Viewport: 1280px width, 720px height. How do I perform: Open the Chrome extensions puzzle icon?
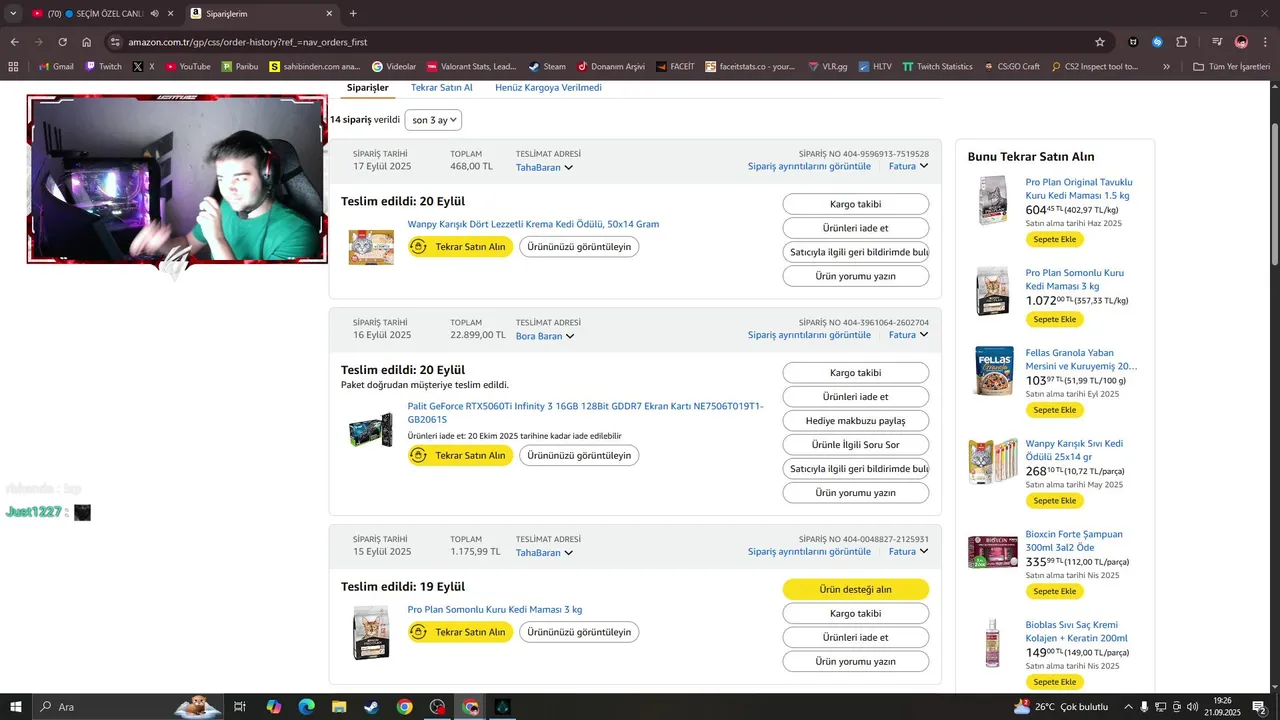1182,42
